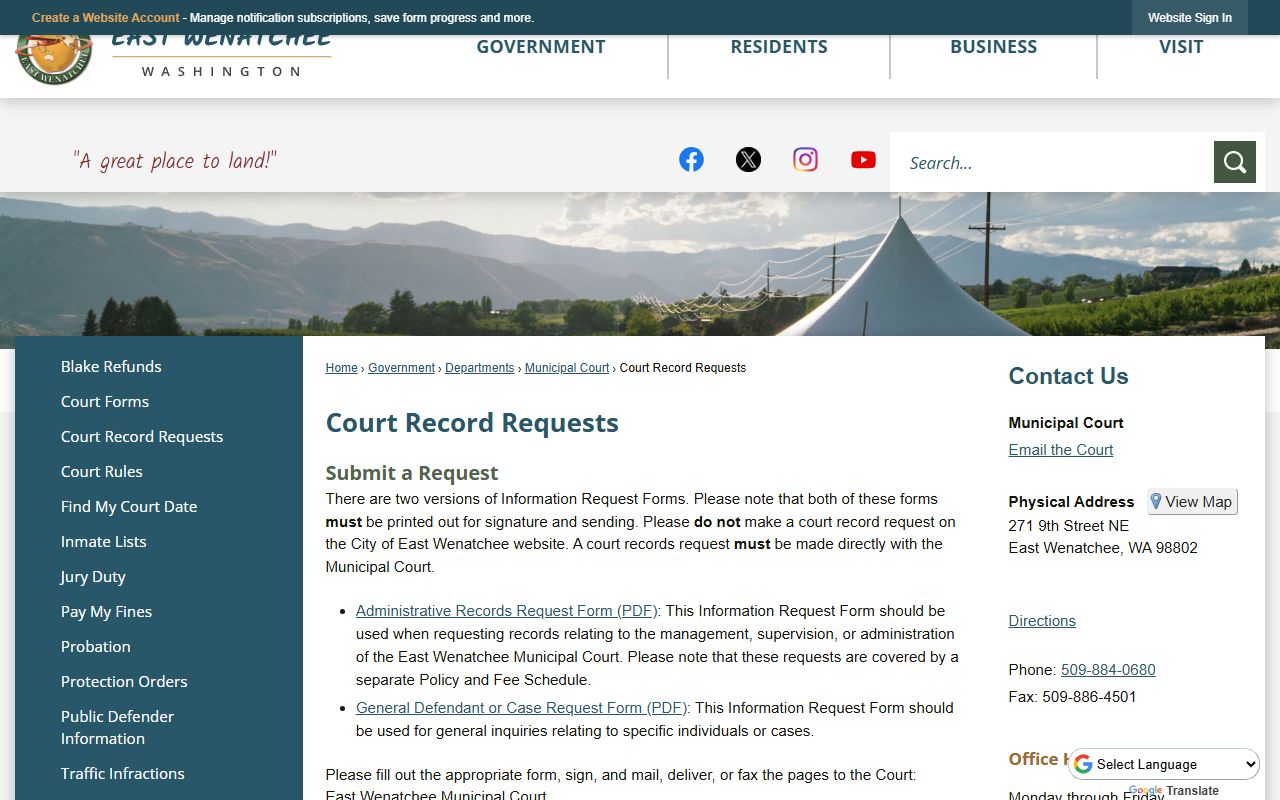The width and height of the screenshot is (1280, 800).
Task: Click the address line 271 9th Street NE
Action: pos(1069,525)
